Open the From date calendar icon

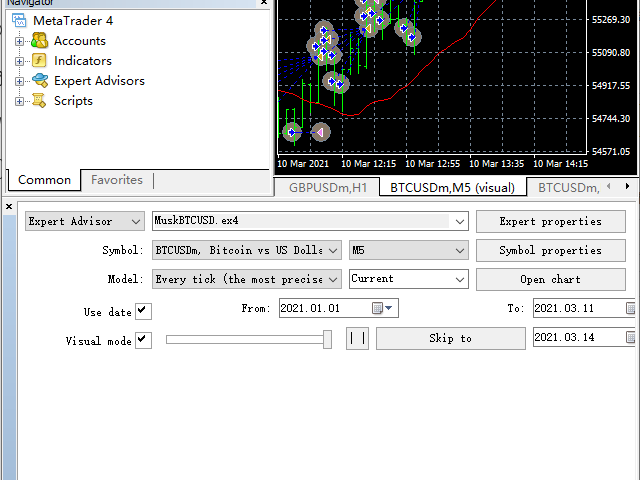pos(378,308)
